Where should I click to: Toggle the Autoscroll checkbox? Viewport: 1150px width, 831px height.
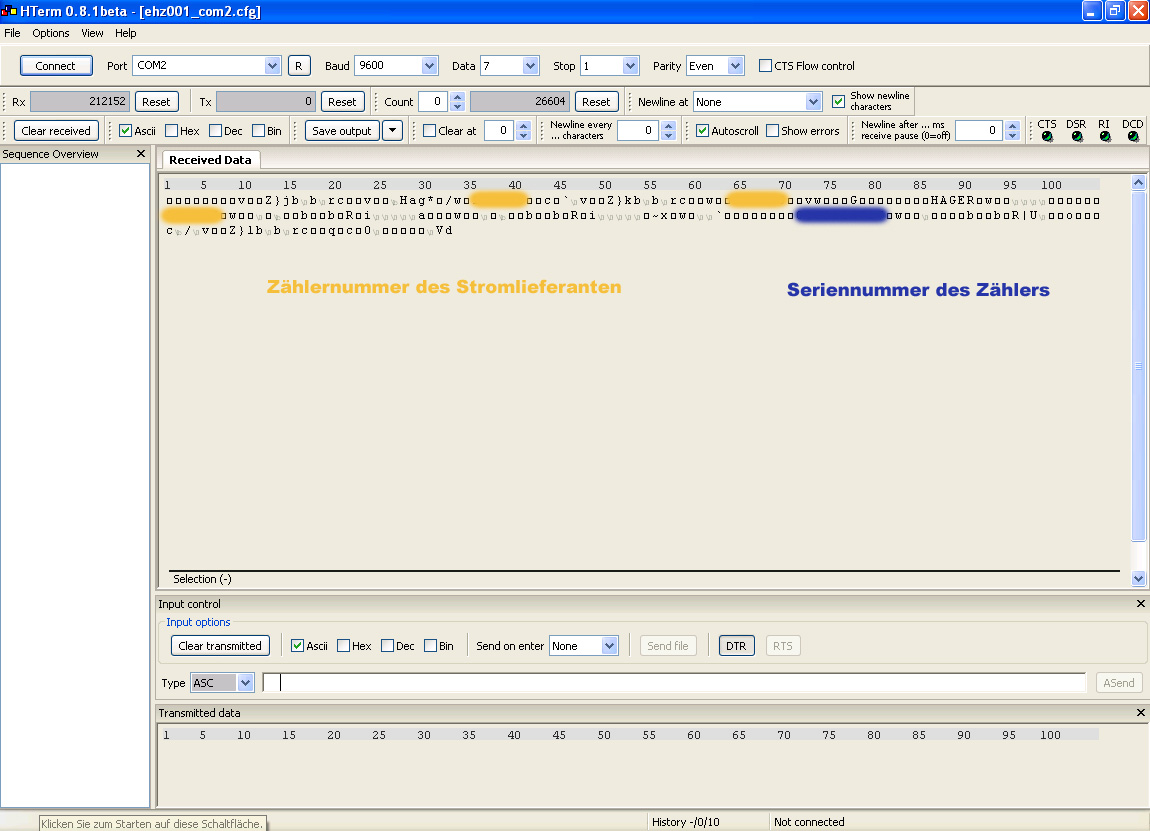coord(703,131)
